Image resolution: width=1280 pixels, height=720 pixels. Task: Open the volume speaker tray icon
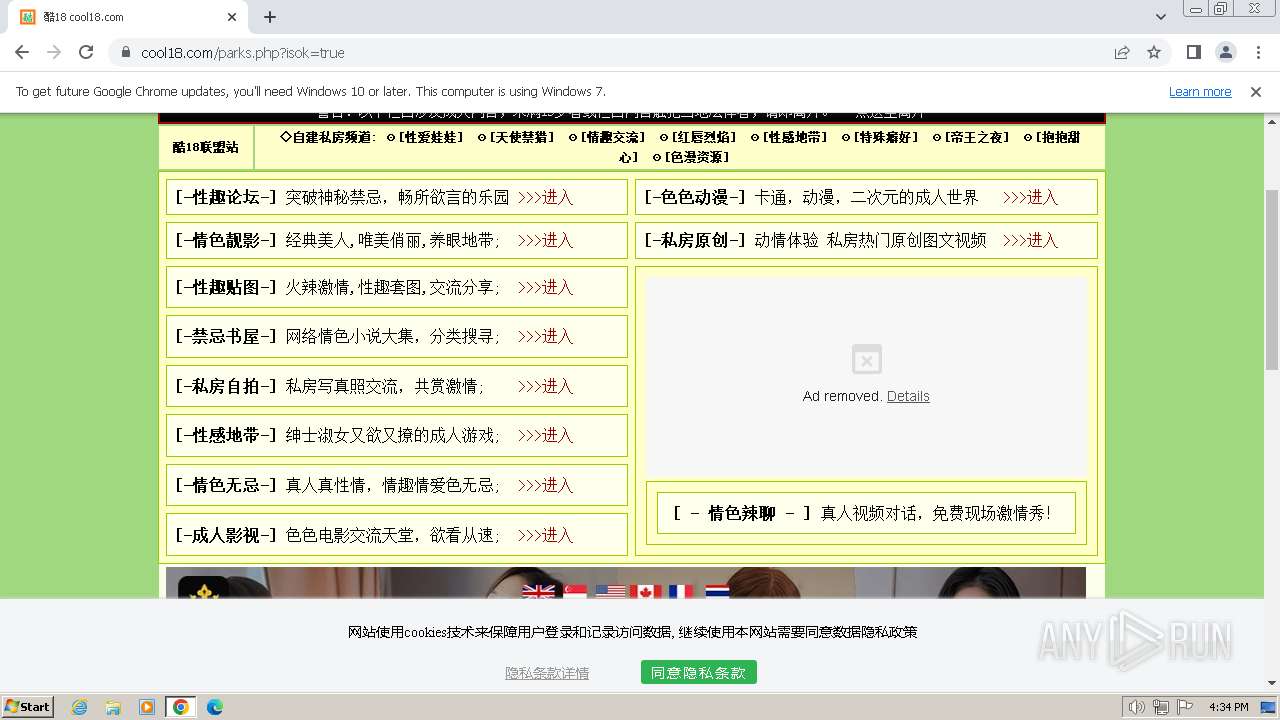1136,707
